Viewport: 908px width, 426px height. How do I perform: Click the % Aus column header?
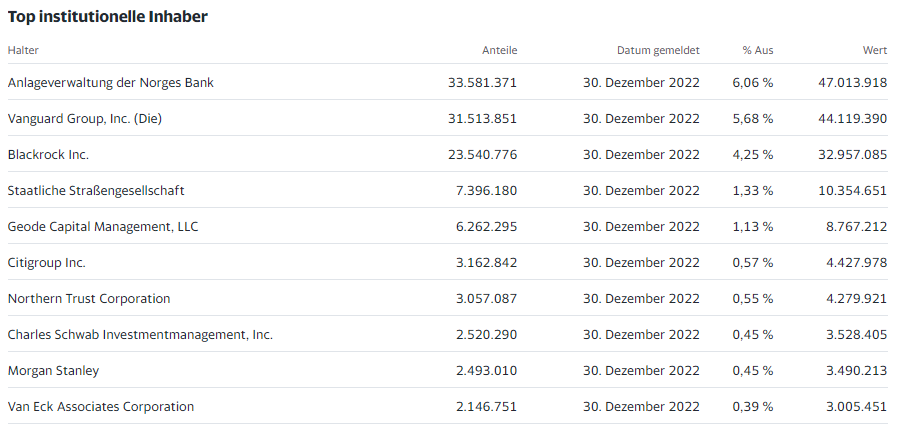tap(758, 50)
